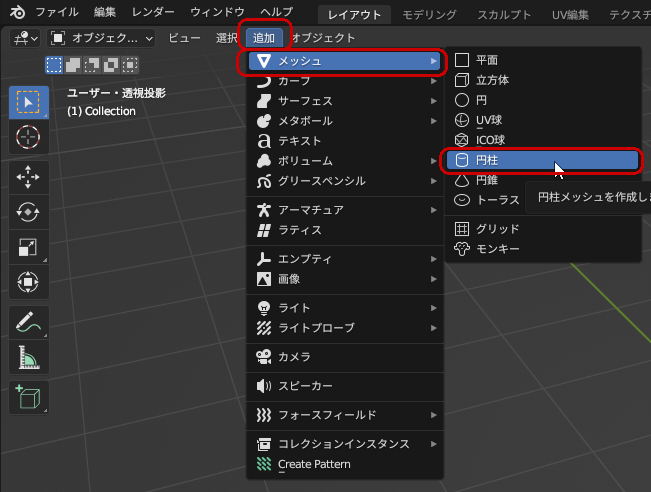Add a 円 mesh
The height and width of the screenshot is (492, 651).
coord(543,100)
